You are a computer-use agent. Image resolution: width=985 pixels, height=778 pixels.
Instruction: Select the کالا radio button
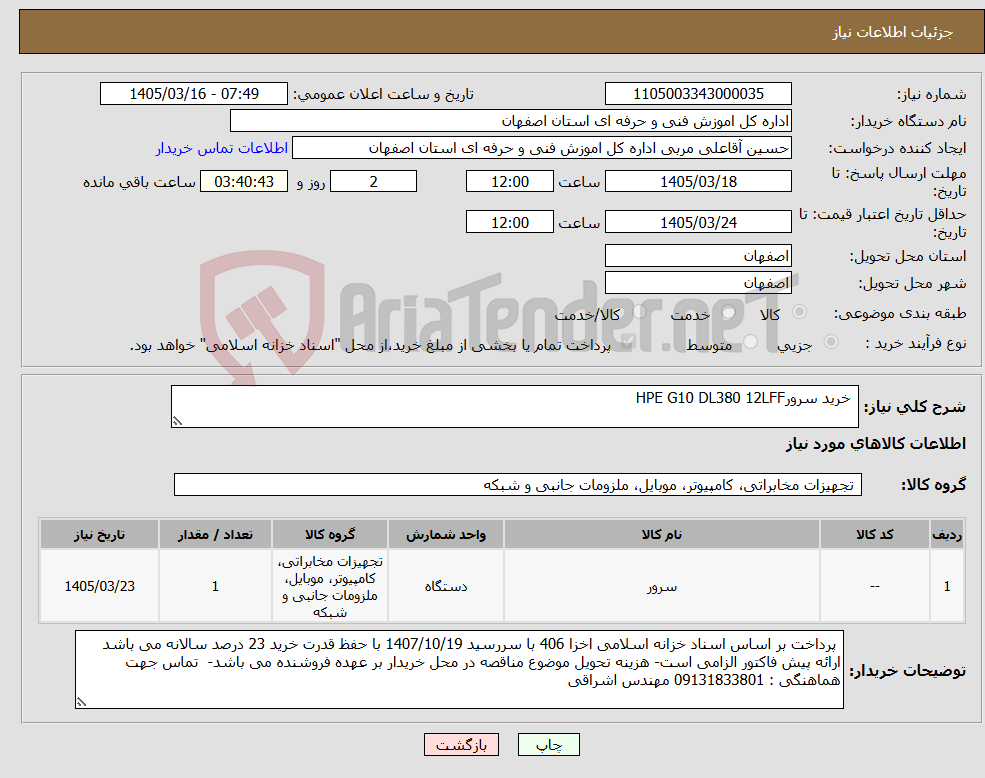[800, 312]
